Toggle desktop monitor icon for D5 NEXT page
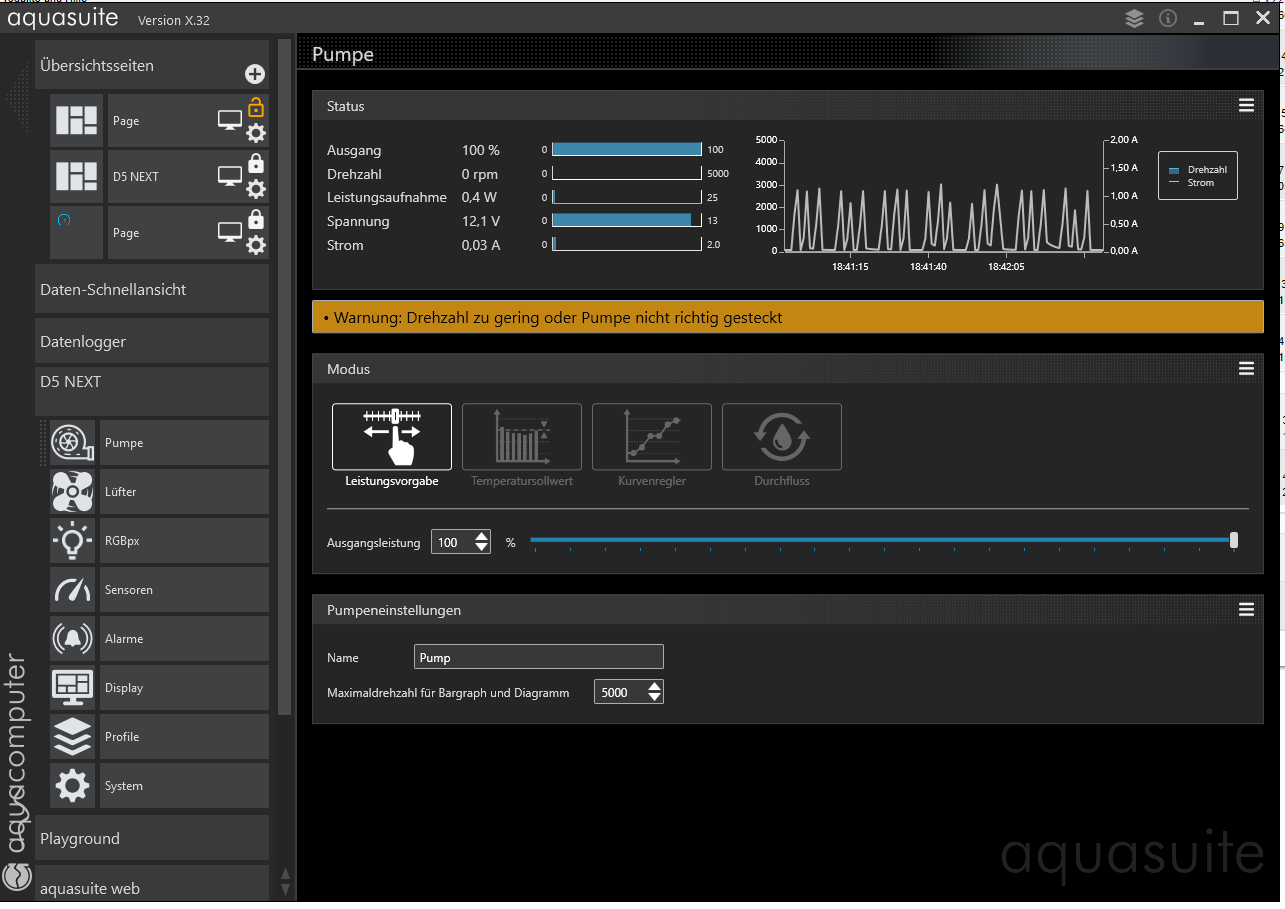The width and height of the screenshot is (1285, 909). [x=230, y=177]
